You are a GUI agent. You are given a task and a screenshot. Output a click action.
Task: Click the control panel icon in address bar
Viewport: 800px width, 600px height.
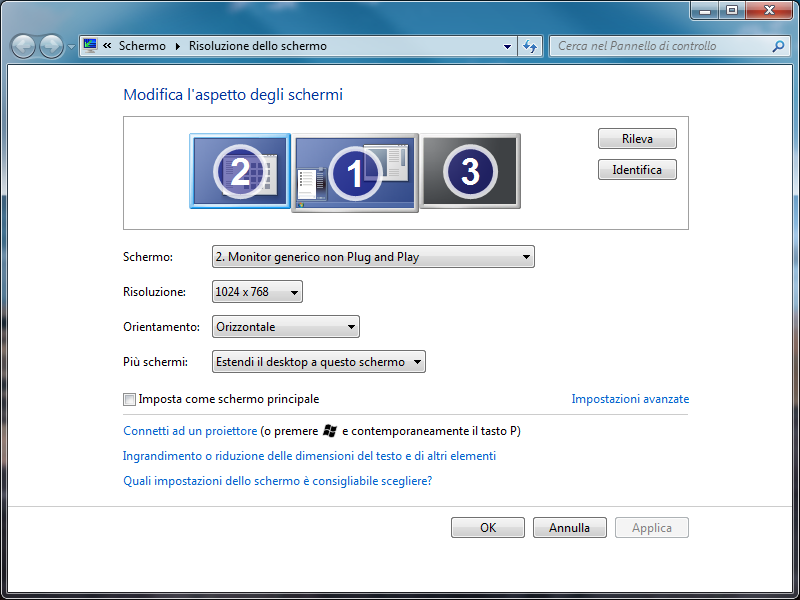pyautogui.click(x=91, y=46)
